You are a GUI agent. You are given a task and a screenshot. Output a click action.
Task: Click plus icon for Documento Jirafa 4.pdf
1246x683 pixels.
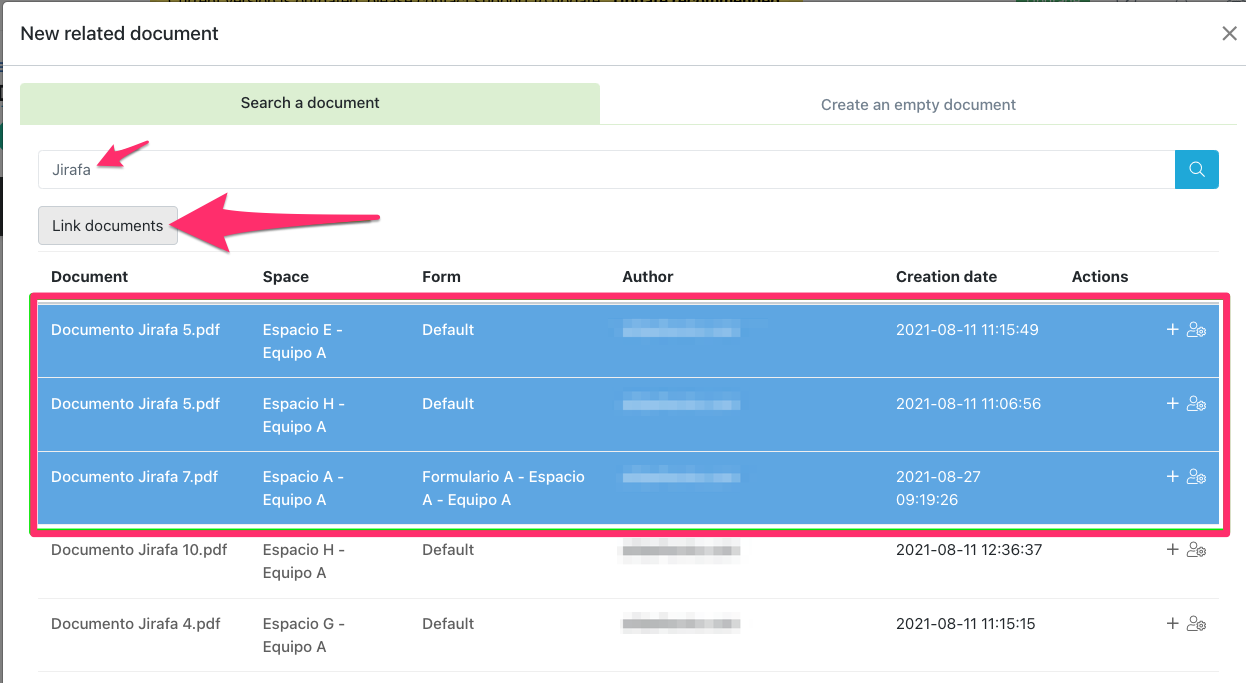click(x=1173, y=623)
